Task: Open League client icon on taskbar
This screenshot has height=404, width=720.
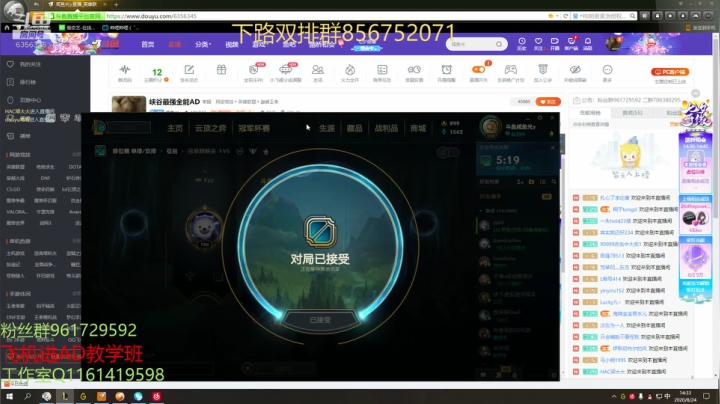Action: point(65,396)
